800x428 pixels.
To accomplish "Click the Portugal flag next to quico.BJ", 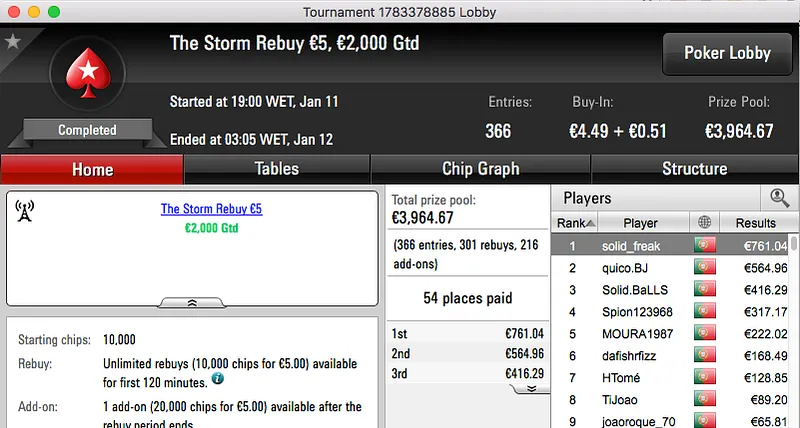I will pos(706,267).
